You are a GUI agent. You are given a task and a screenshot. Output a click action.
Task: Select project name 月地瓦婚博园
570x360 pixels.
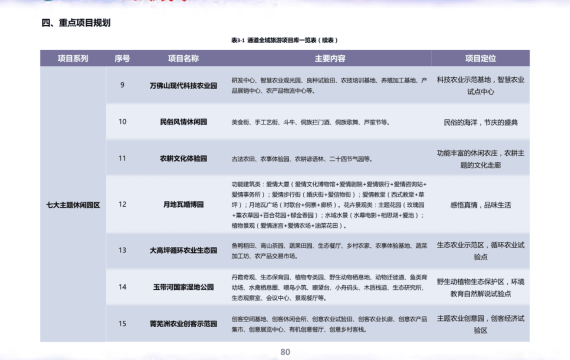point(183,204)
